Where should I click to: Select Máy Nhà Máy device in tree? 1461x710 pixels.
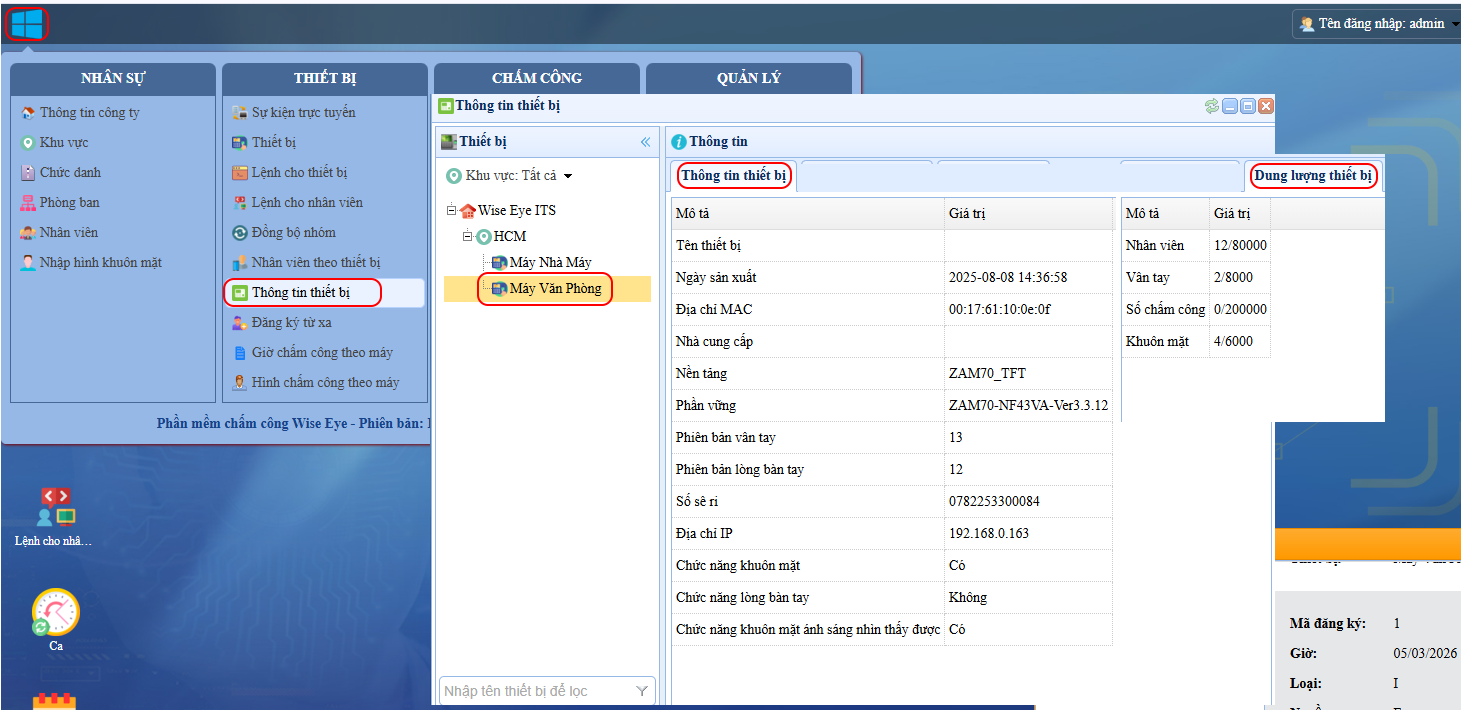coord(549,263)
